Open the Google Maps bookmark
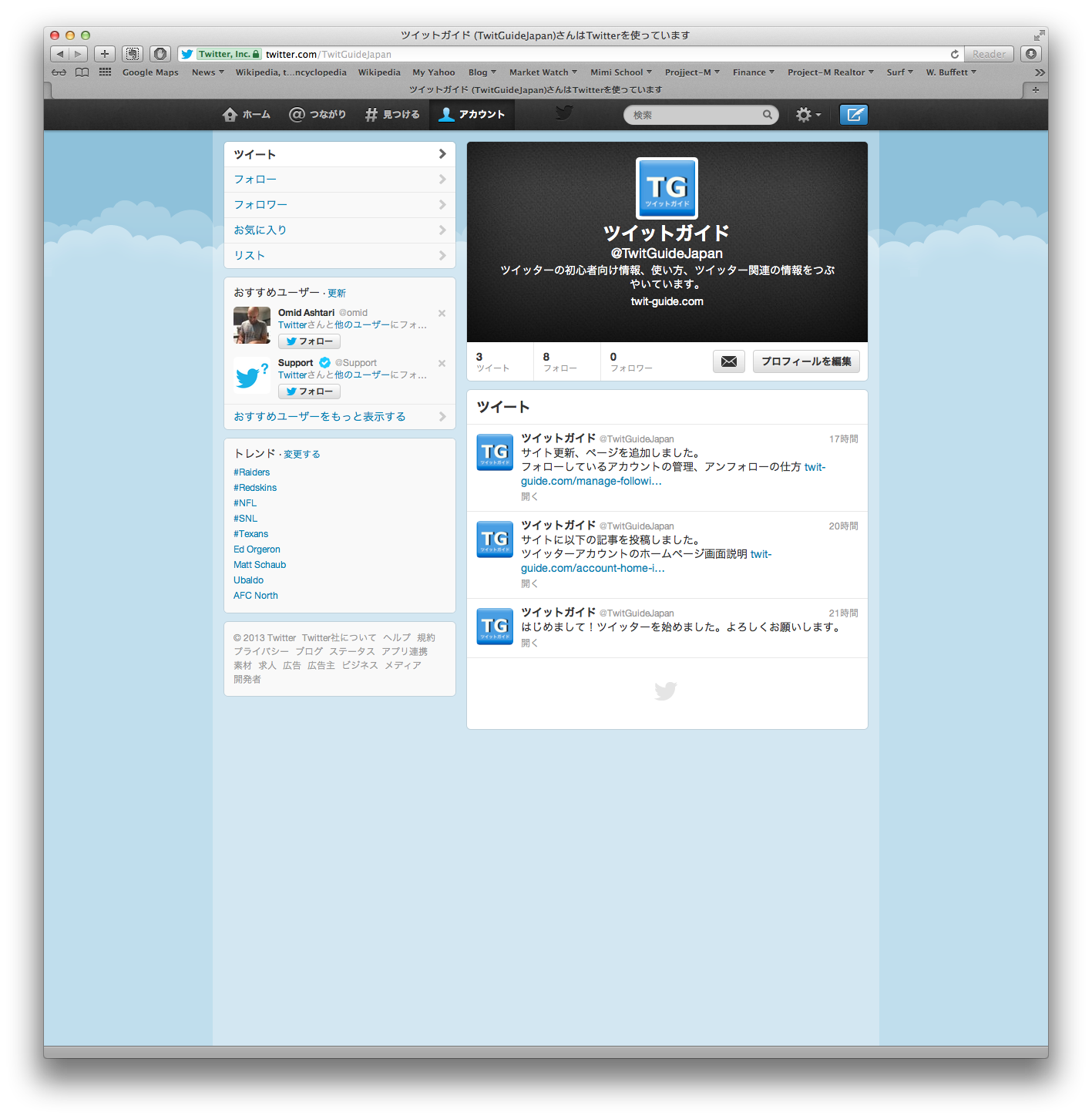 click(x=150, y=72)
